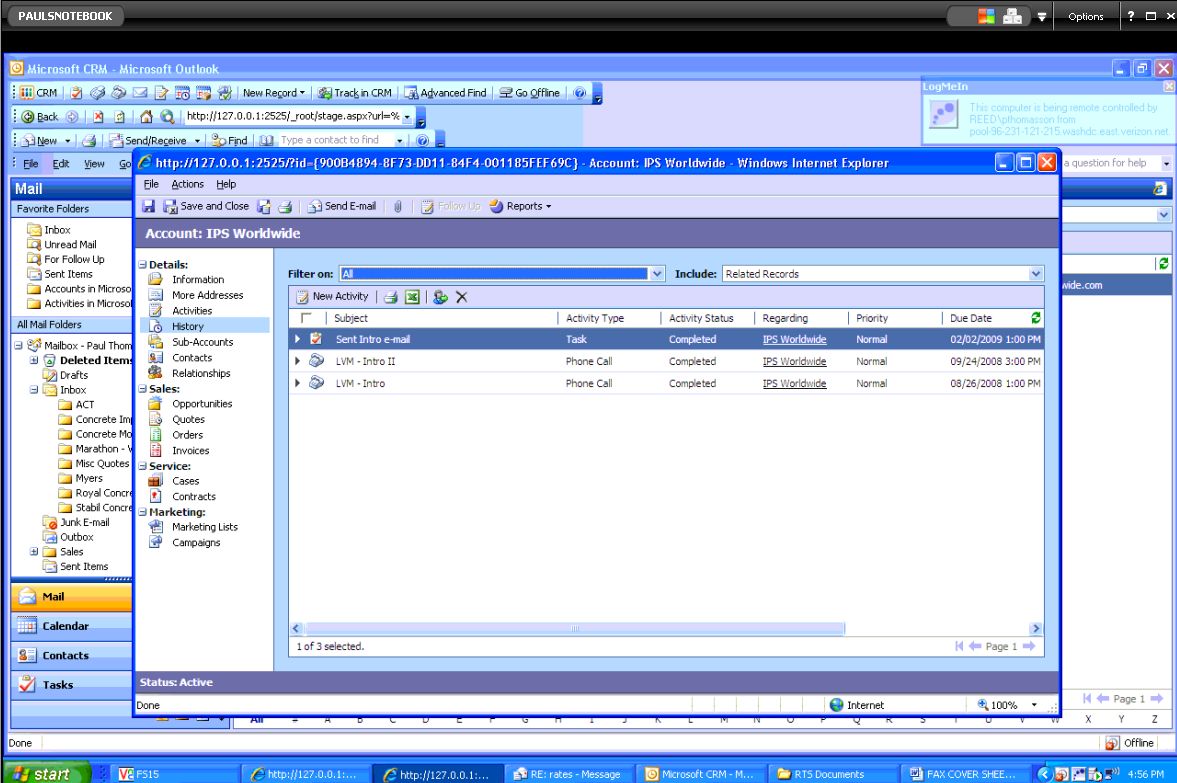Click the paperclip attach icon
Image resolution: width=1177 pixels, height=783 pixels.
point(398,206)
